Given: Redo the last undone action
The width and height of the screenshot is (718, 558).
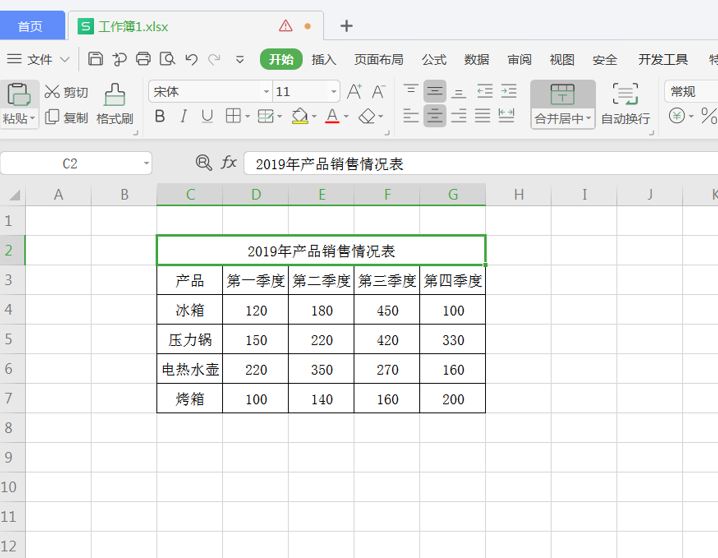Looking at the screenshot, I should pos(214,60).
